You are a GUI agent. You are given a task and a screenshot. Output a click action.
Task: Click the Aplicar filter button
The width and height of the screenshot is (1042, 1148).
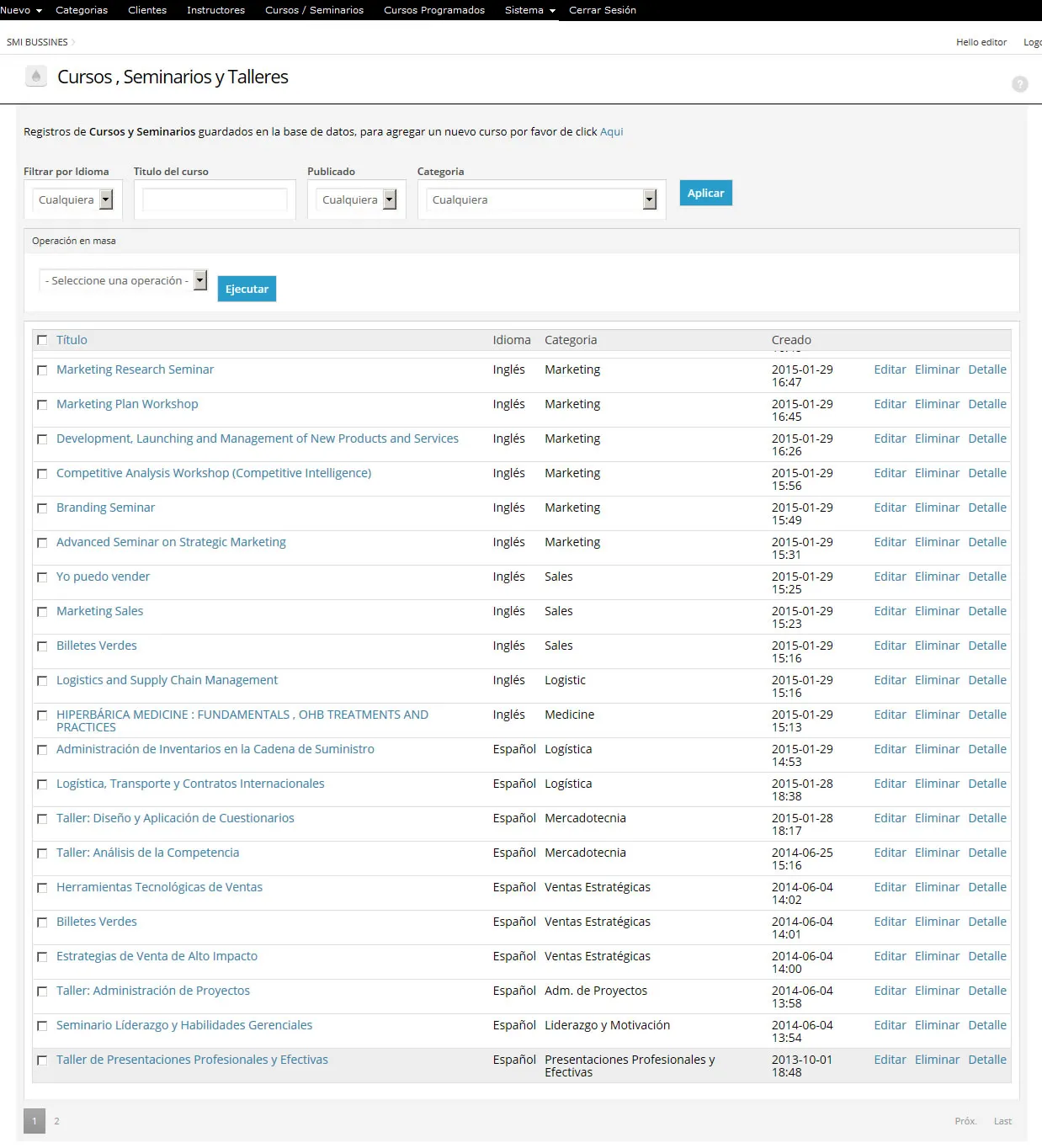click(705, 193)
